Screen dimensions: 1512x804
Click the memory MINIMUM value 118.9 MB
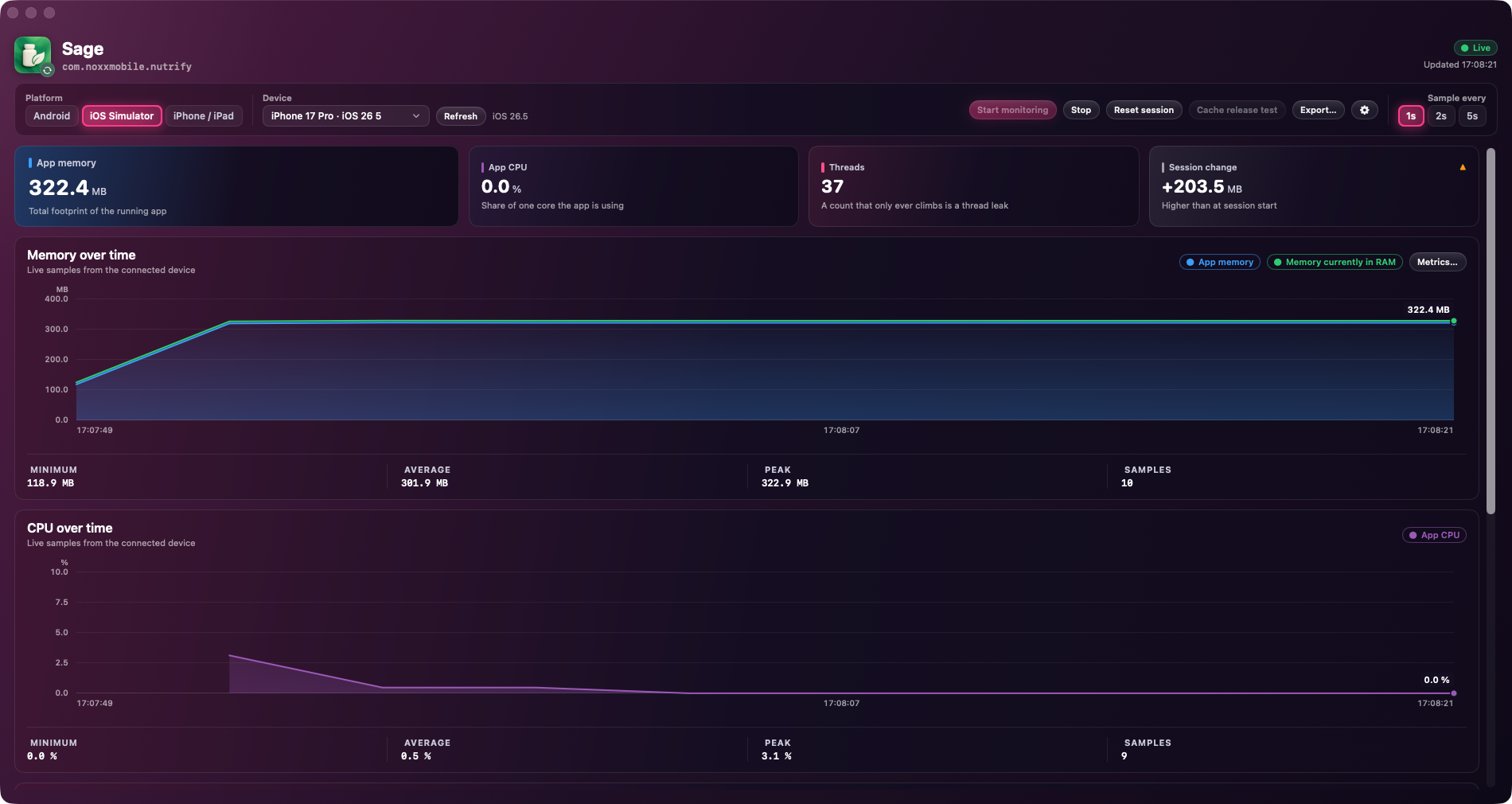tap(50, 483)
